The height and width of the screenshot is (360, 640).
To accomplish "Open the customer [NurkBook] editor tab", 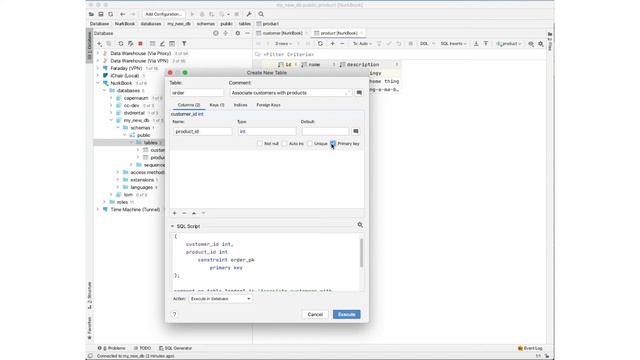I will click(282, 33).
